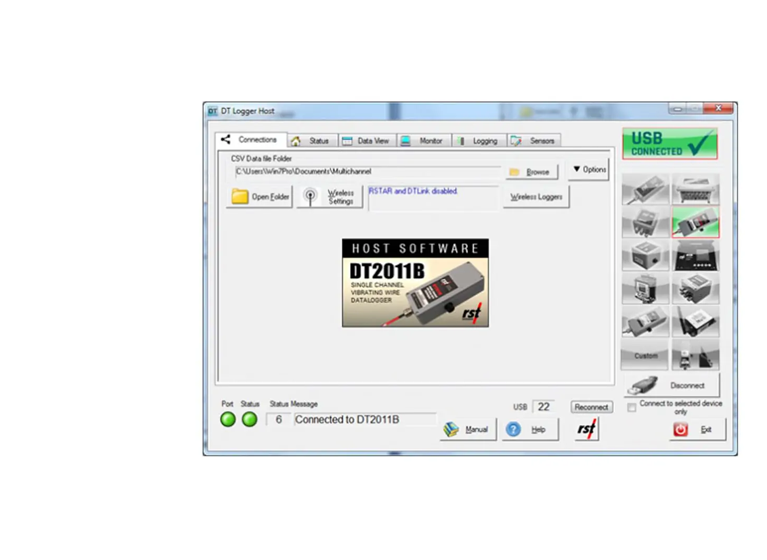The width and height of the screenshot is (767, 560).
Task: Click the Browse button
Action: pyautogui.click(x=532, y=172)
